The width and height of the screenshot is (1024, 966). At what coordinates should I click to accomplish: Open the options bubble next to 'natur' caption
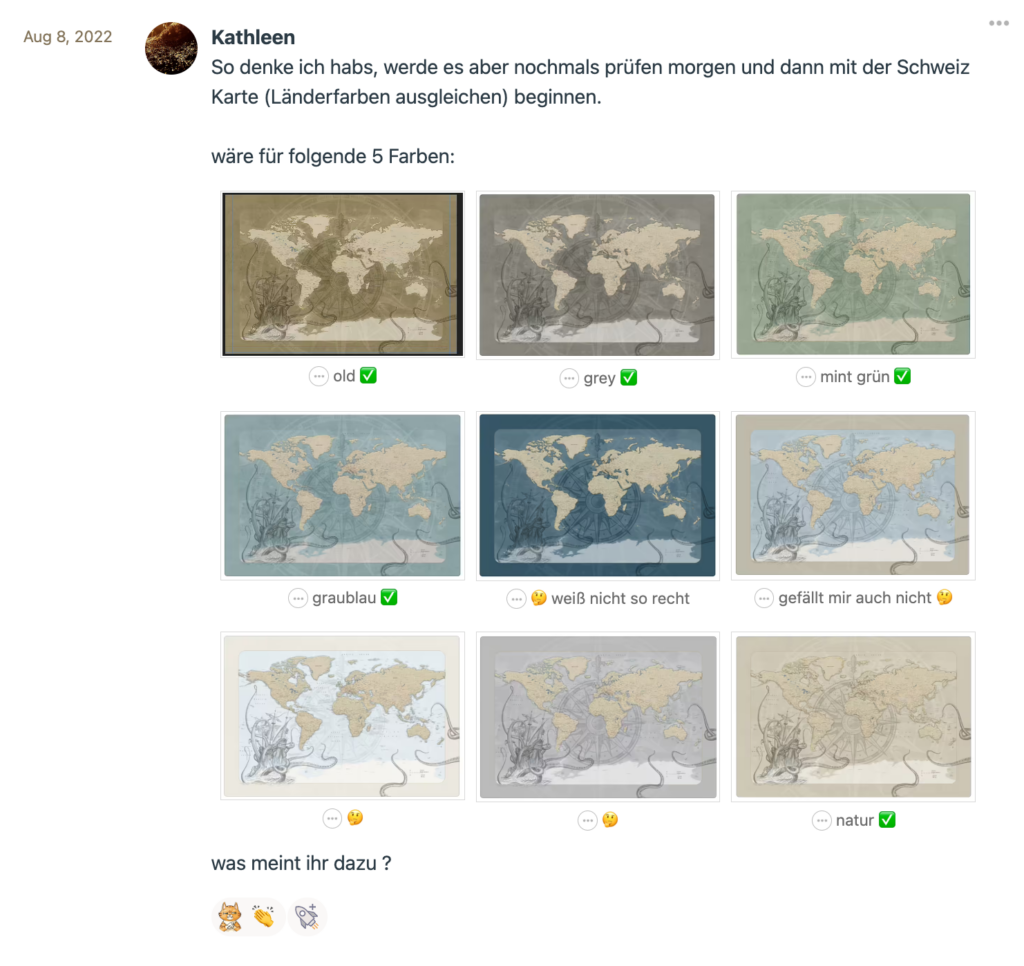pyautogui.click(x=822, y=820)
